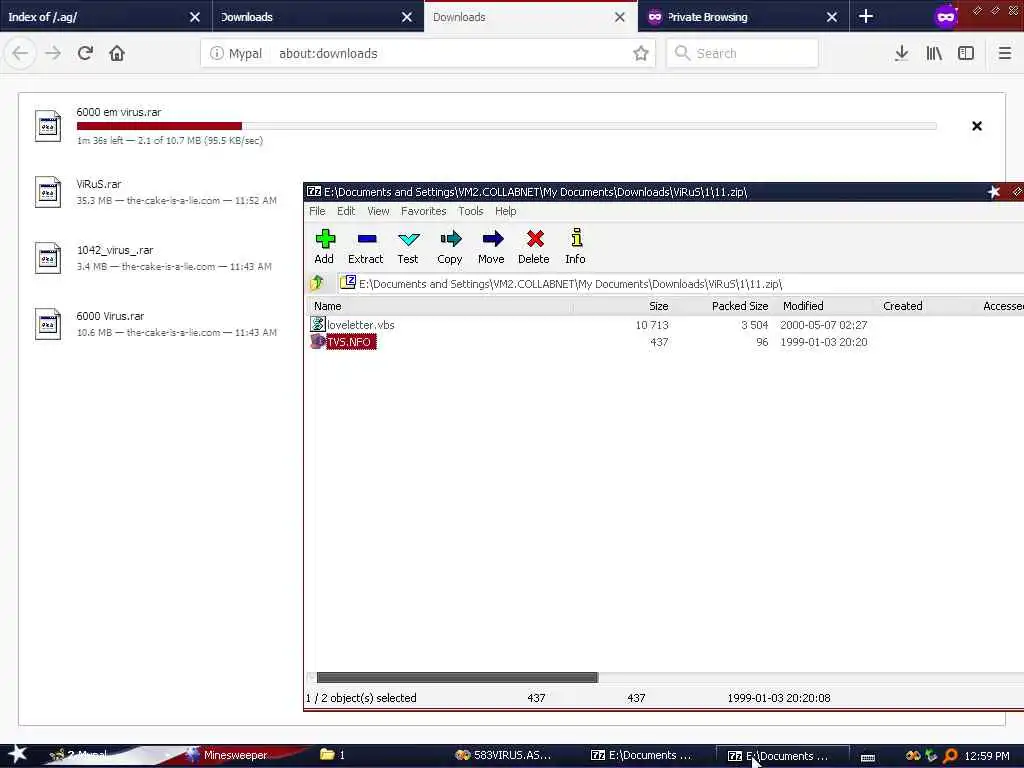This screenshot has width=1024, height=768.
Task: Click the horizontal scrollbar in 7-Zip
Action: tap(457, 677)
